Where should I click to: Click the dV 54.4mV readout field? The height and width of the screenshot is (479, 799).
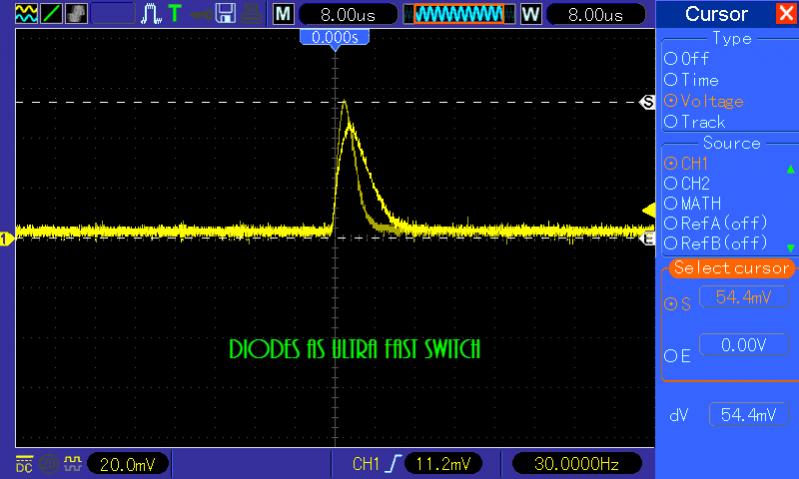[x=748, y=415]
